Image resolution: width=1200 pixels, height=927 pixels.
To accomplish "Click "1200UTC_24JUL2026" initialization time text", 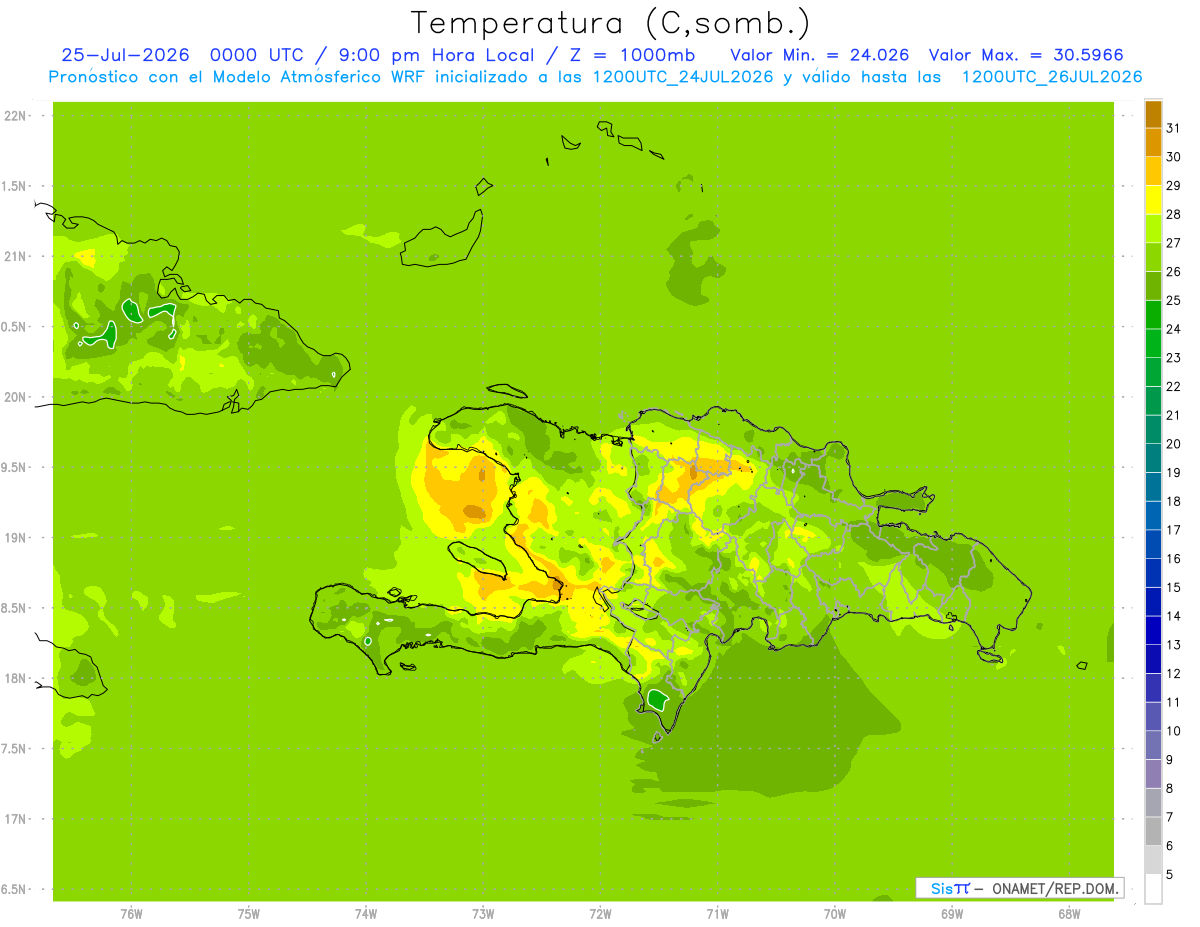I will click(683, 77).
